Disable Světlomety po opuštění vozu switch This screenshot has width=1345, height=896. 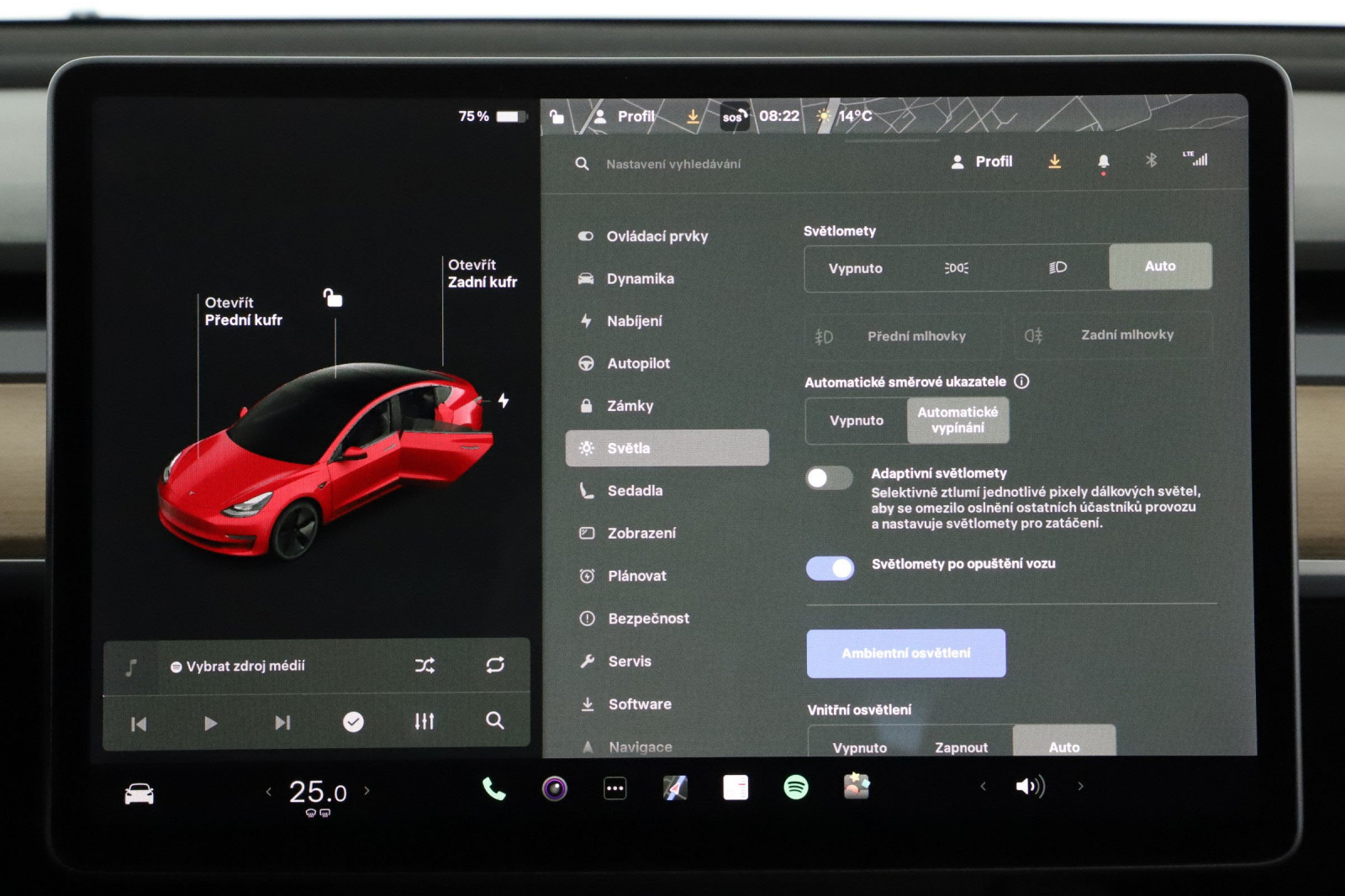click(x=830, y=568)
